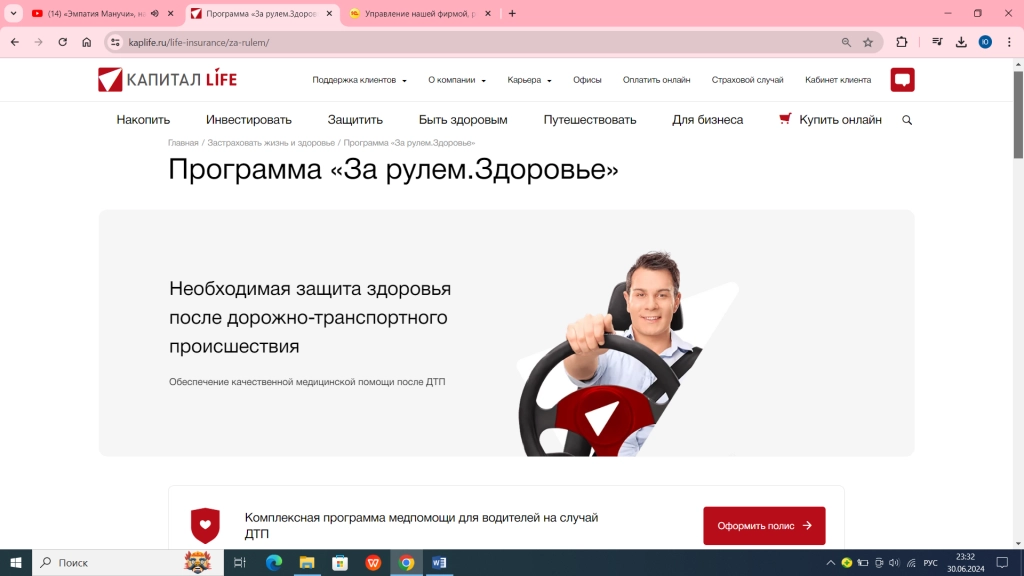1024x576 pixels.
Task: Show hidden system tray icons
Action: click(x=830, y=563)
